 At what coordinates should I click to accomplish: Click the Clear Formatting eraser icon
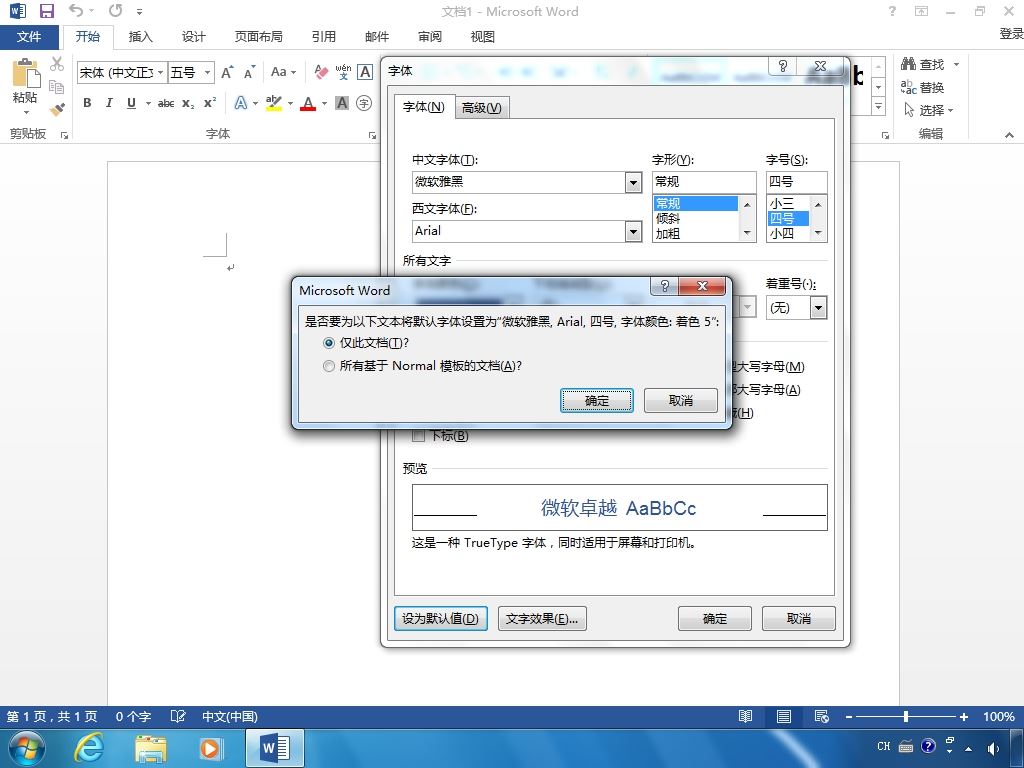pyautogui.click(x=321, y=72)
